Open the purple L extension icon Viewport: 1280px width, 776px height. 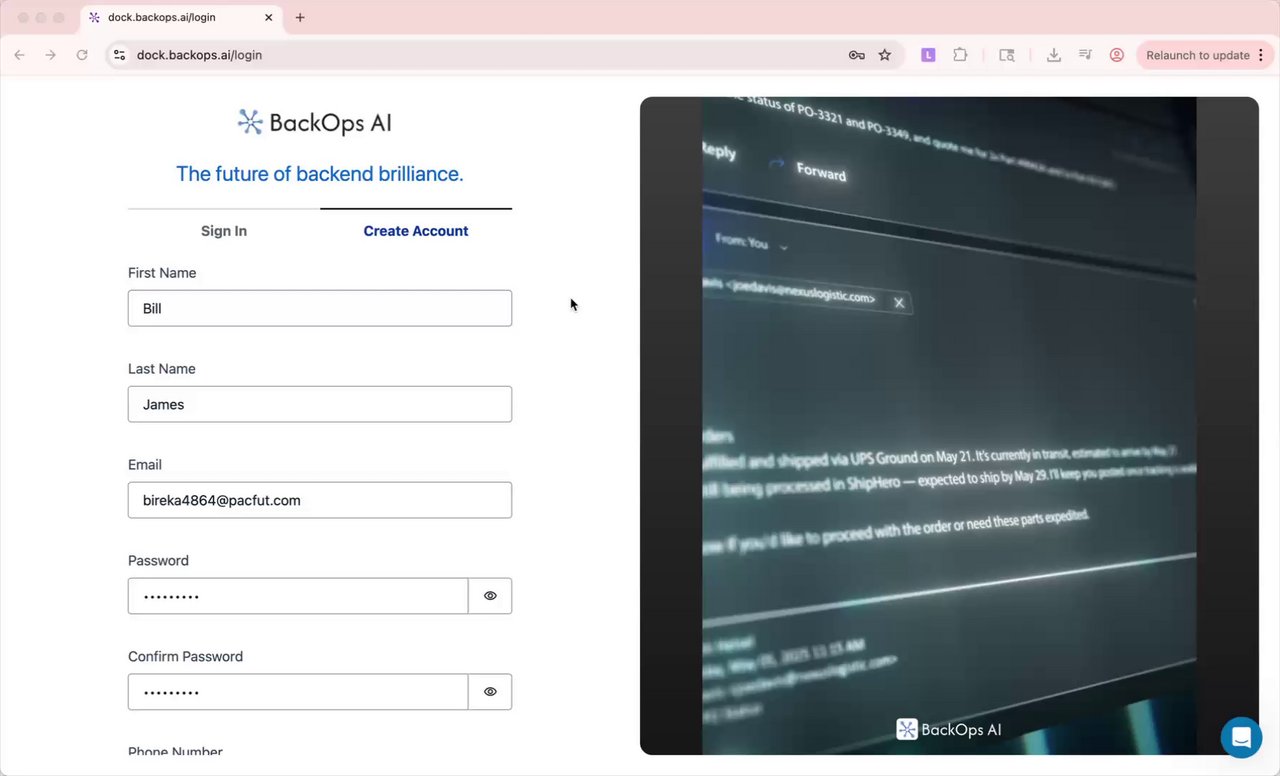(x=928, y=55)
